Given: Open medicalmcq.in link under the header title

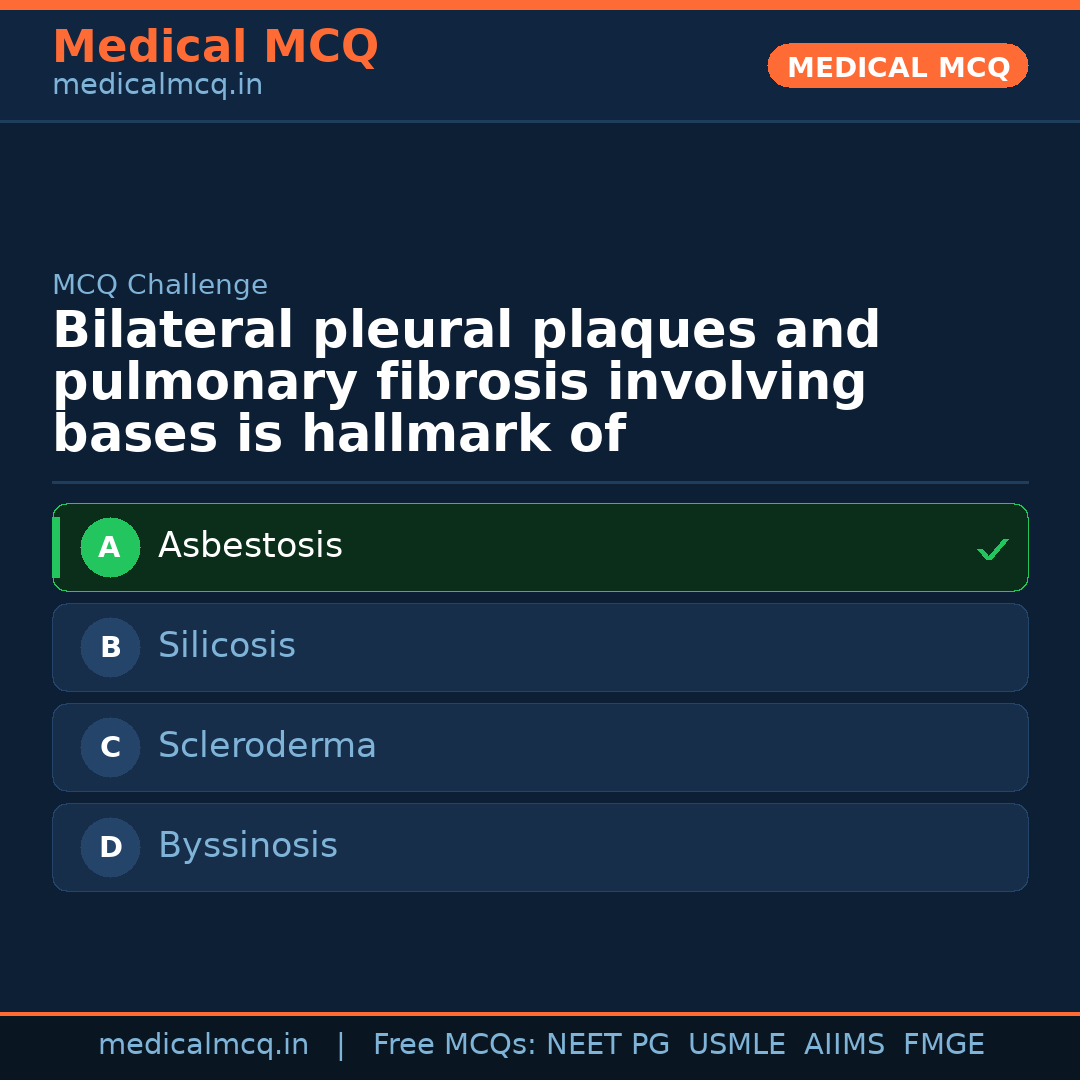Looking at the screenshot, I should tap(157, 86).
